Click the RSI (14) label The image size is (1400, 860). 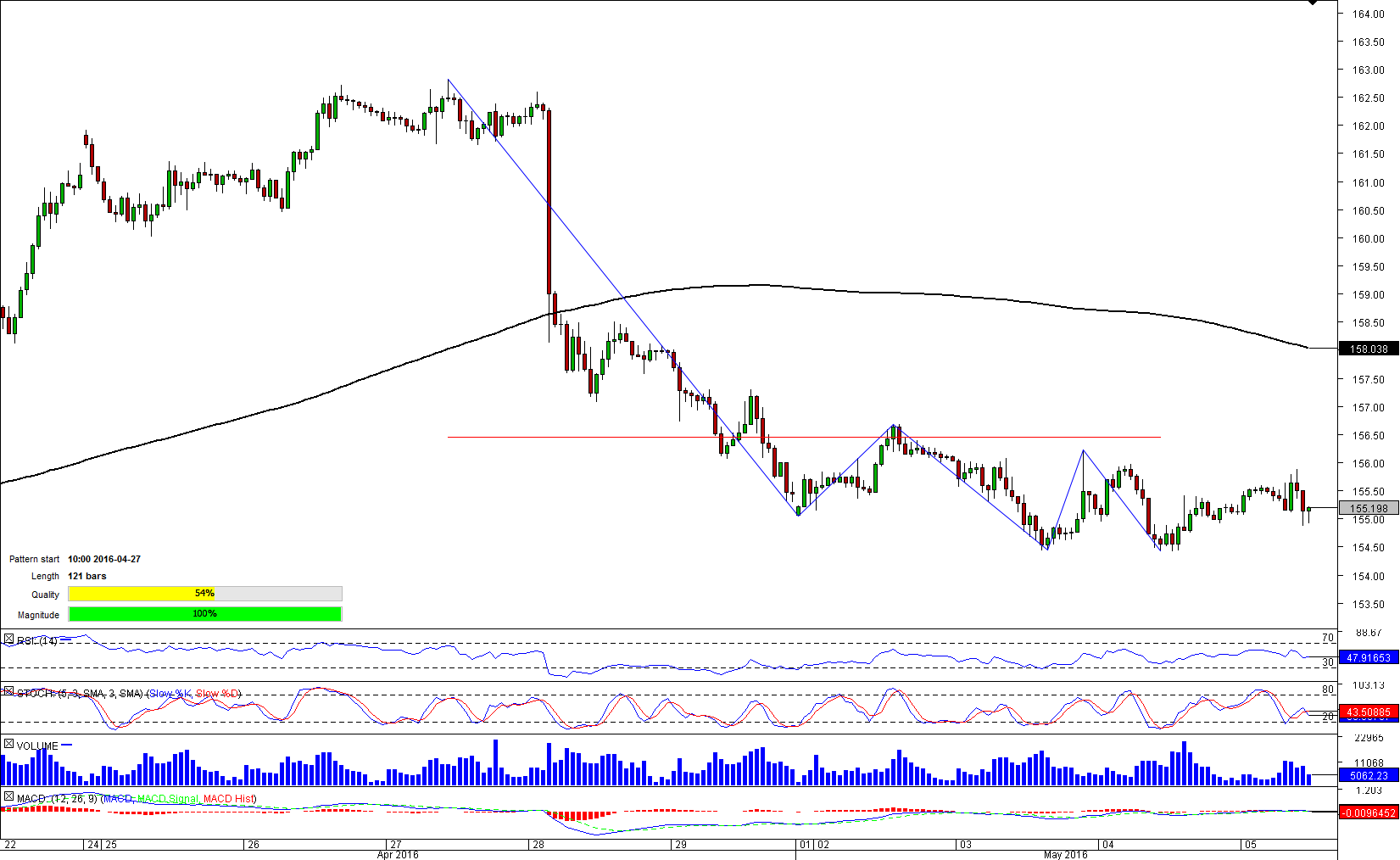click(37, 641)
